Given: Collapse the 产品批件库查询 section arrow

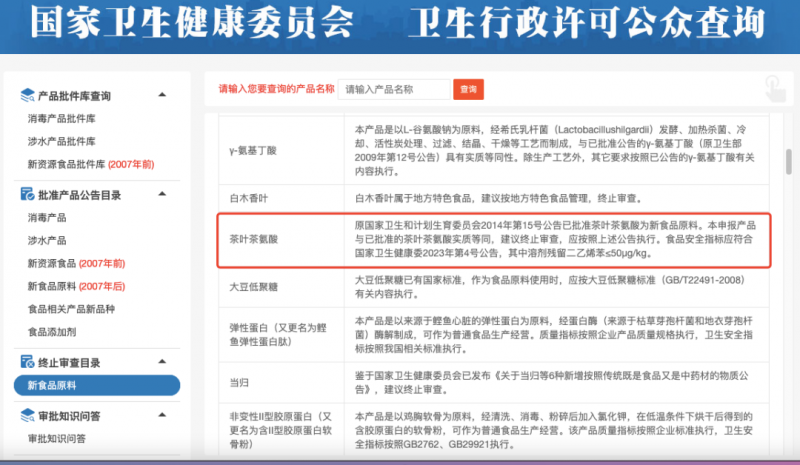Looking at the screenshot, I should 162,94.
